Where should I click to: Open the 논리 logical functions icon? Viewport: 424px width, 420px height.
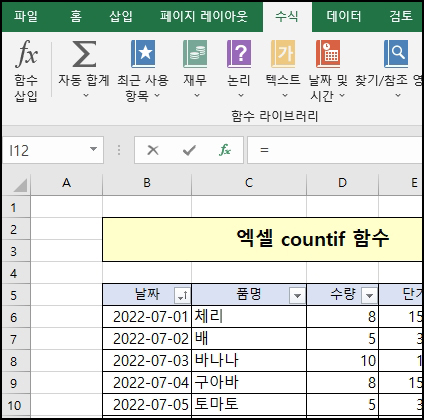pos(239,54)
